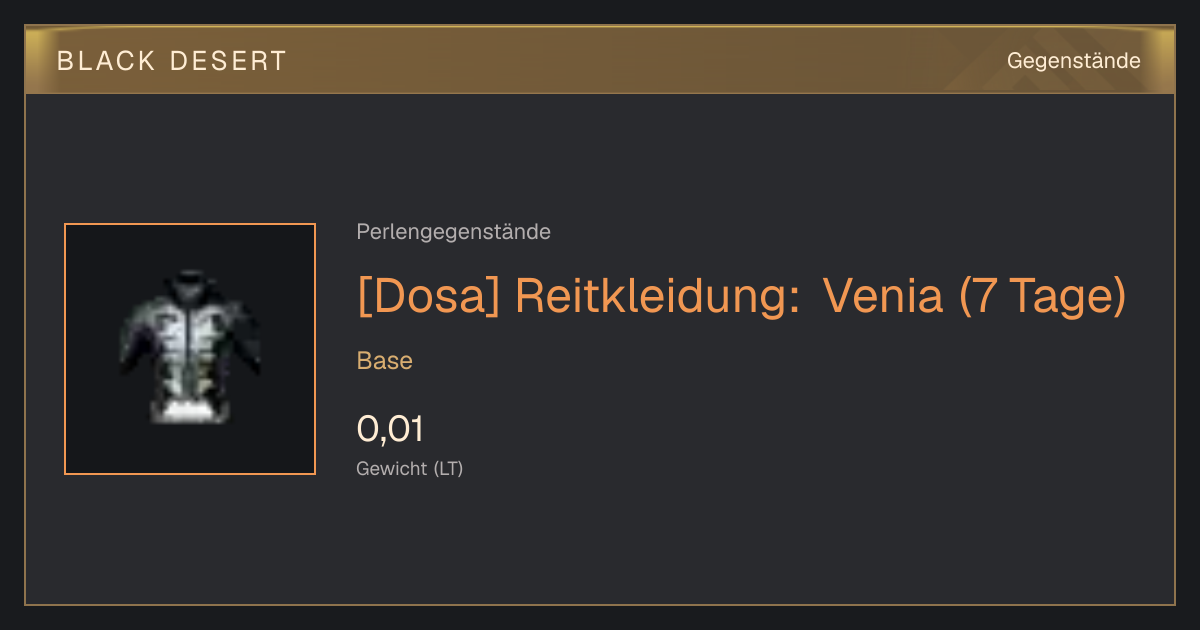Select the Perlengegenstände category label
Screen dimensions: 1200x630
click(453, 232)
